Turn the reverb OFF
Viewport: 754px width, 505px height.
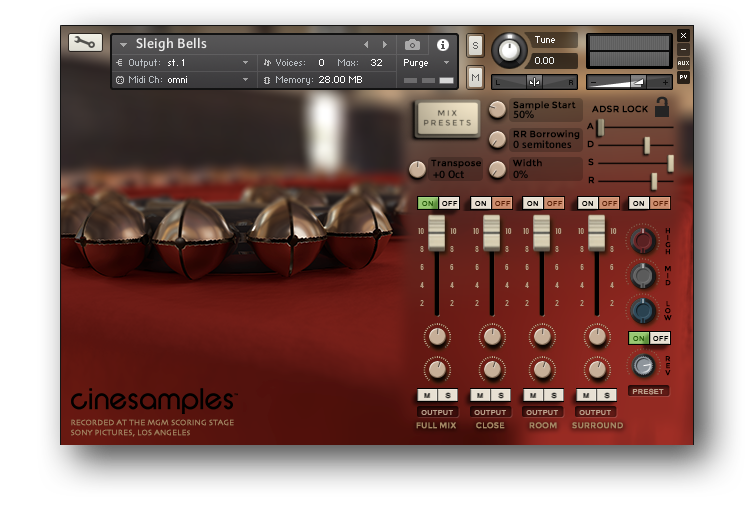tap(660, 338)
